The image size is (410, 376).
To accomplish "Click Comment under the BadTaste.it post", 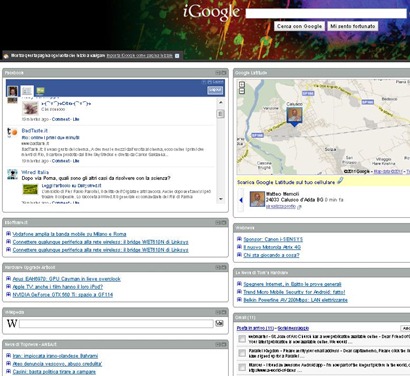I will pos(61,161).
